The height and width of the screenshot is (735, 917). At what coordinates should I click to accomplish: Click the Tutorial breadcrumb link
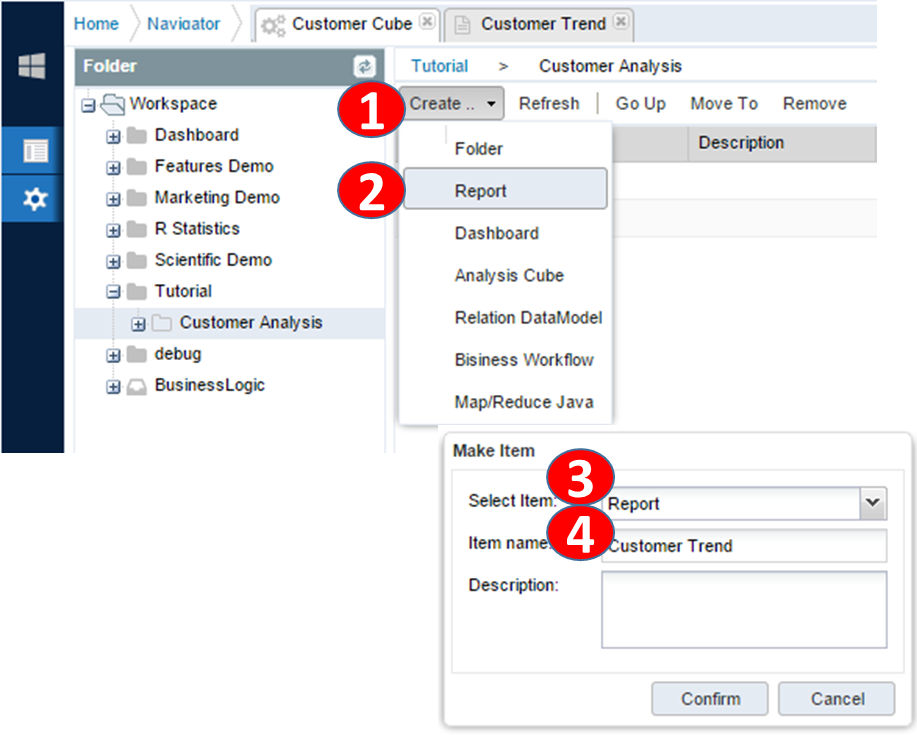pyautogui.click(x=439, y=66)
